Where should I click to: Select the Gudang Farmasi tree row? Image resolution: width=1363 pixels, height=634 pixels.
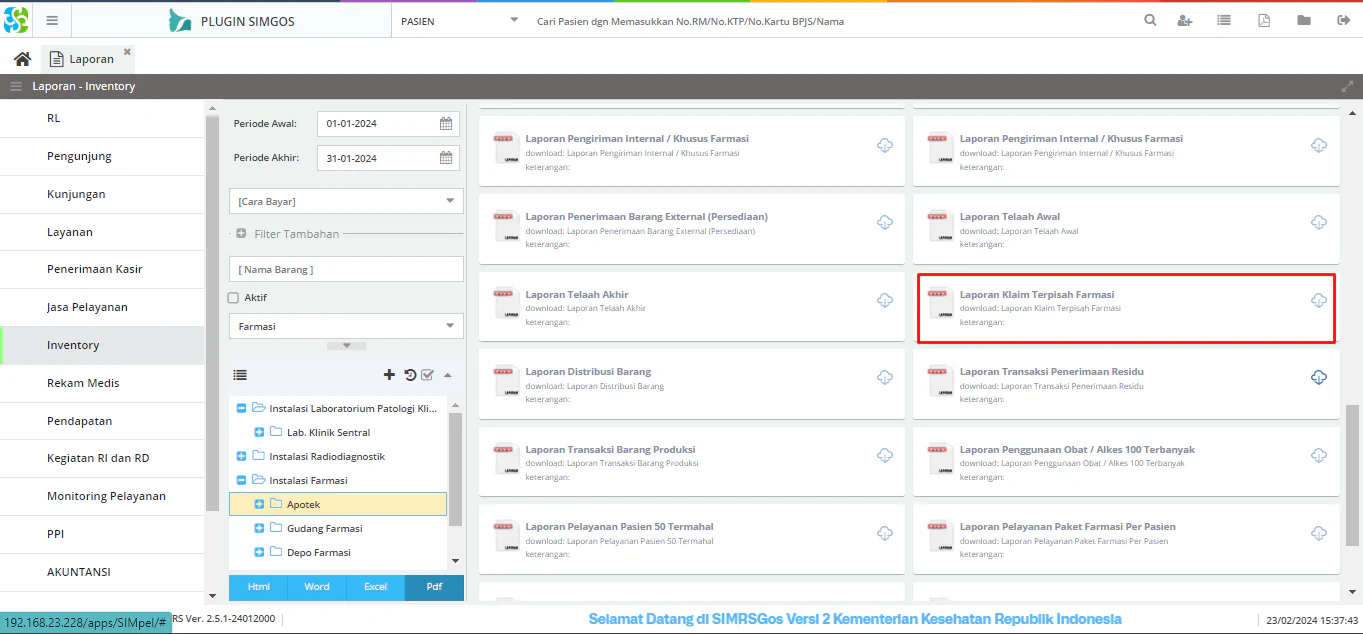coord(338,528)
